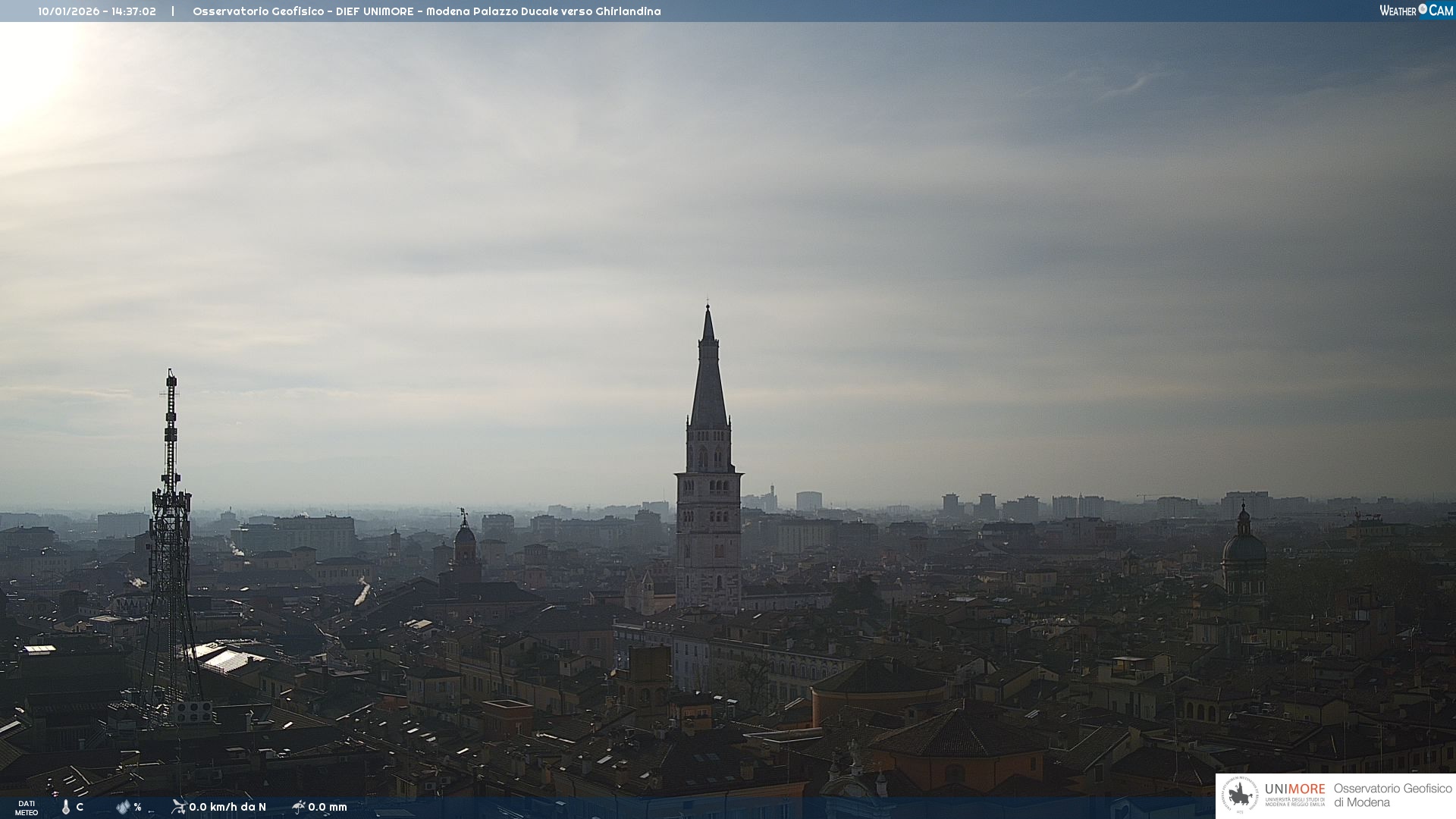Click the wind reading 0.0 km/h da N
The image size is (1456, 819).
point(227,807)
